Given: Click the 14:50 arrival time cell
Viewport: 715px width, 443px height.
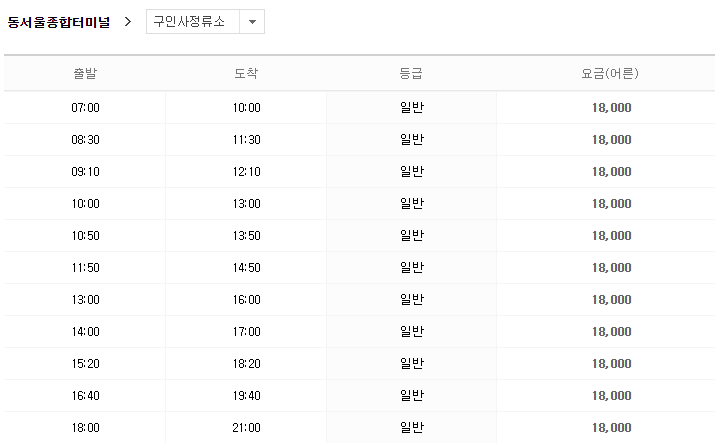Looking at the screenshot, I should (246, 268).
